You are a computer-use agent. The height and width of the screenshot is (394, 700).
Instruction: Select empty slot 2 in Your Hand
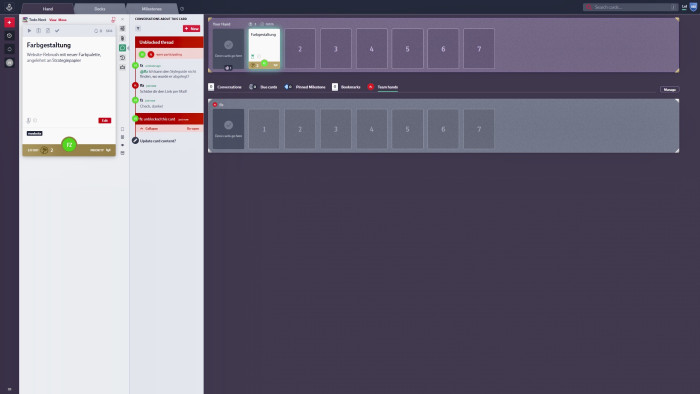[x=300, y=49]
